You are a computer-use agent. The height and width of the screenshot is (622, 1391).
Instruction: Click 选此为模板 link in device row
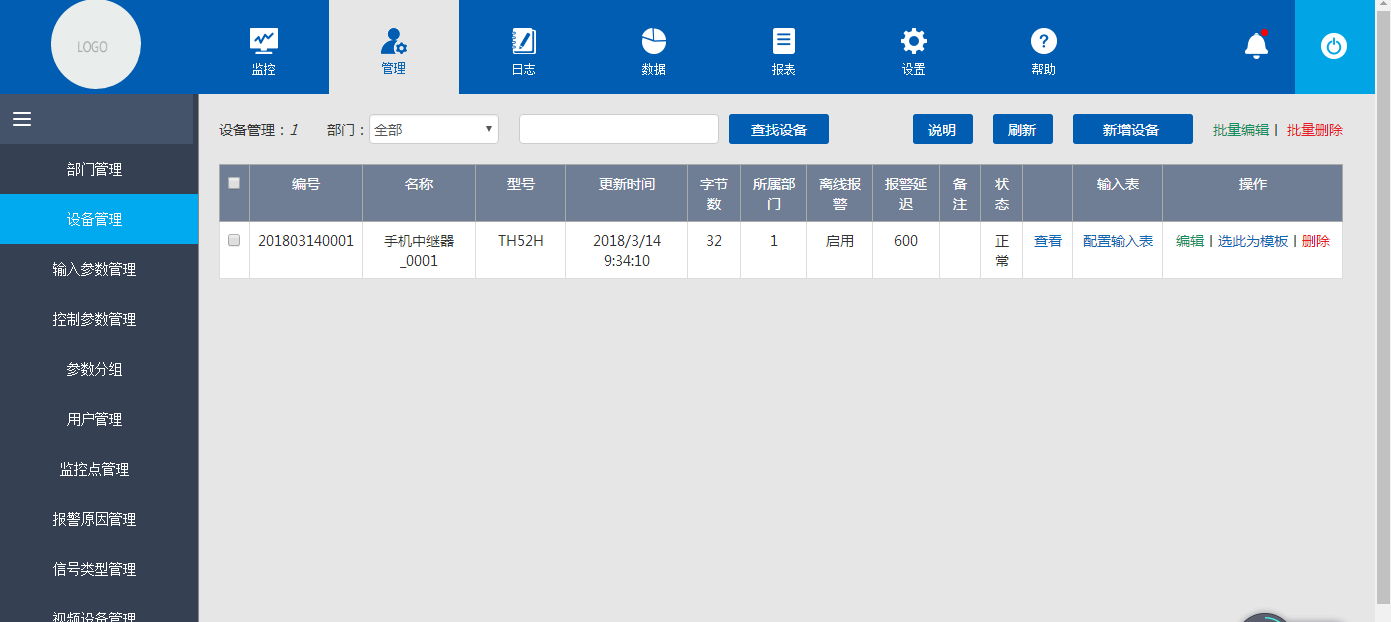tap(1253, 241)
